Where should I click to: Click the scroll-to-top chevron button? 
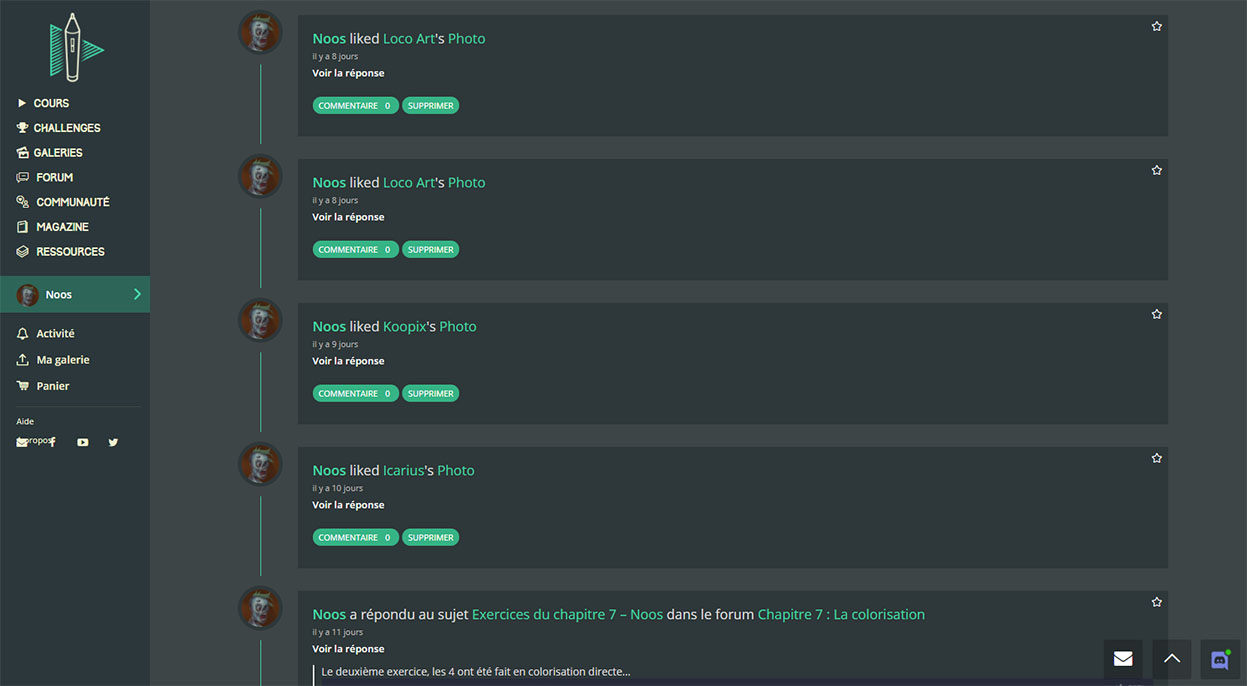1172,659
